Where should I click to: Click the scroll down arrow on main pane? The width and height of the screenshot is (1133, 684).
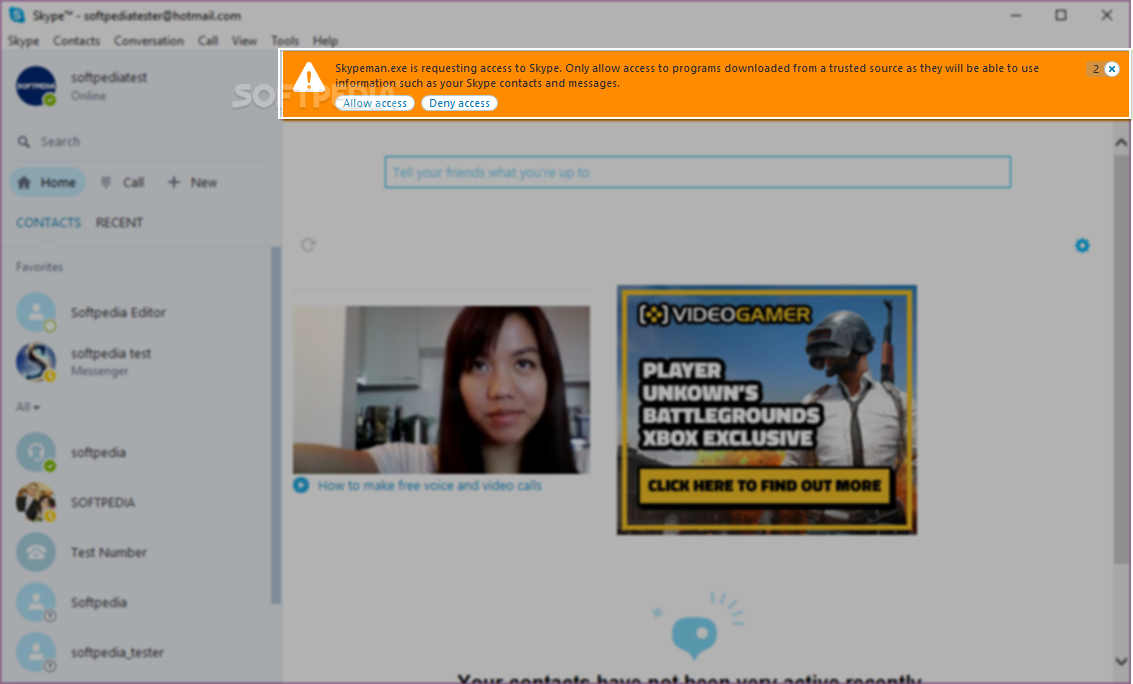pyautogui.click(x=1121, y=661)
